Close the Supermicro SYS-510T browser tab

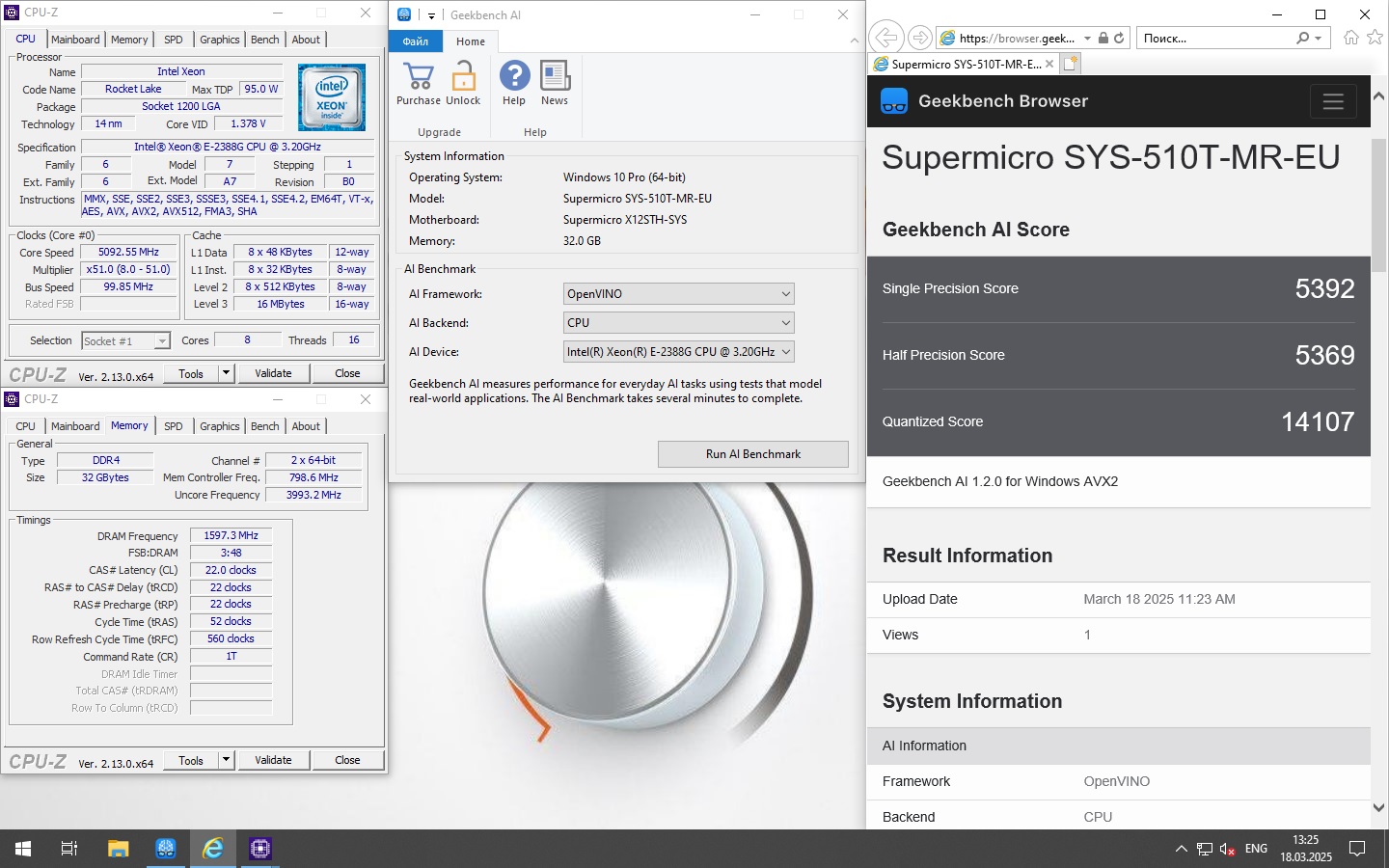(x=1049, y=65)
